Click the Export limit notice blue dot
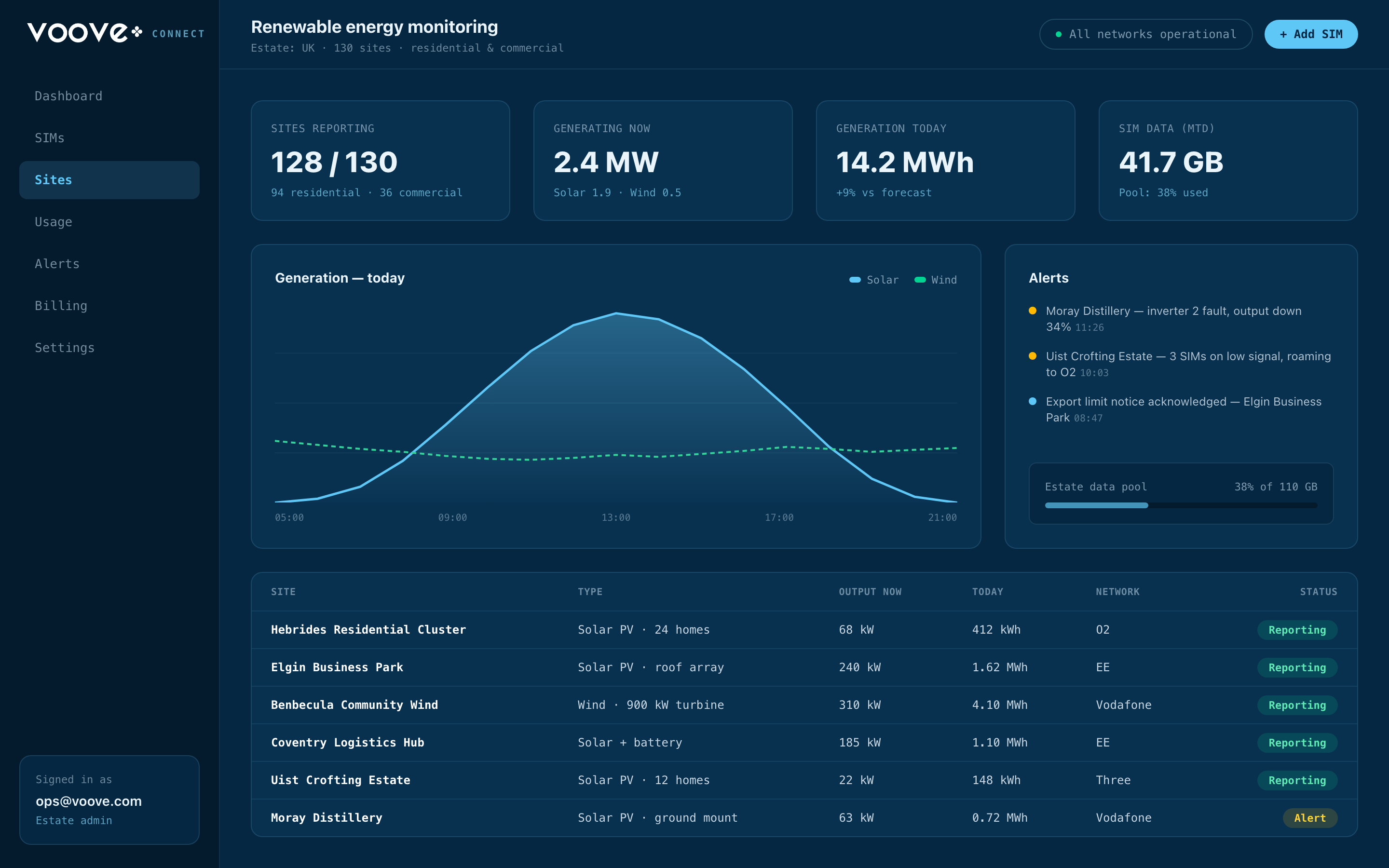 point(1033,401)
